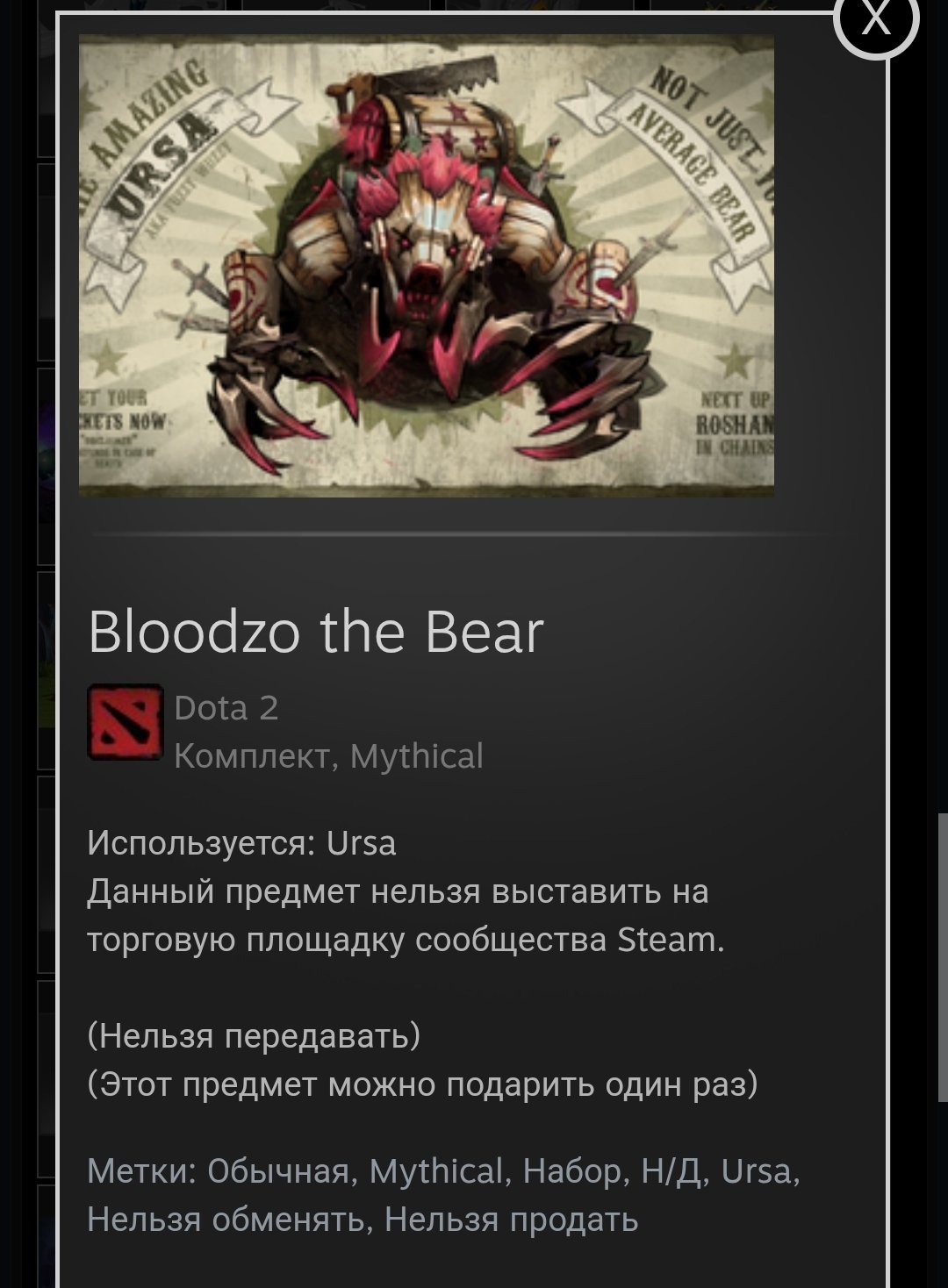Click the "Метки:" tags label
The image size is (948, 1288).
143,1171
